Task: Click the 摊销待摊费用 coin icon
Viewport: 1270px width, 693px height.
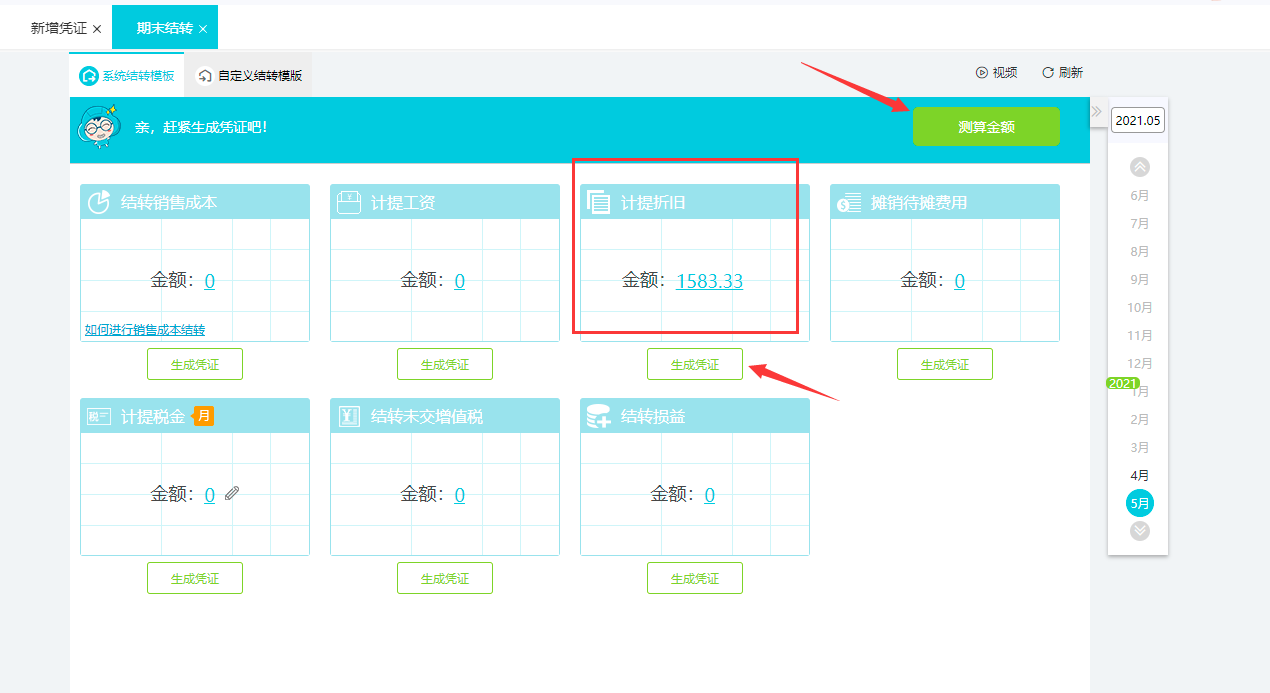Action: (x=847, y=200)
